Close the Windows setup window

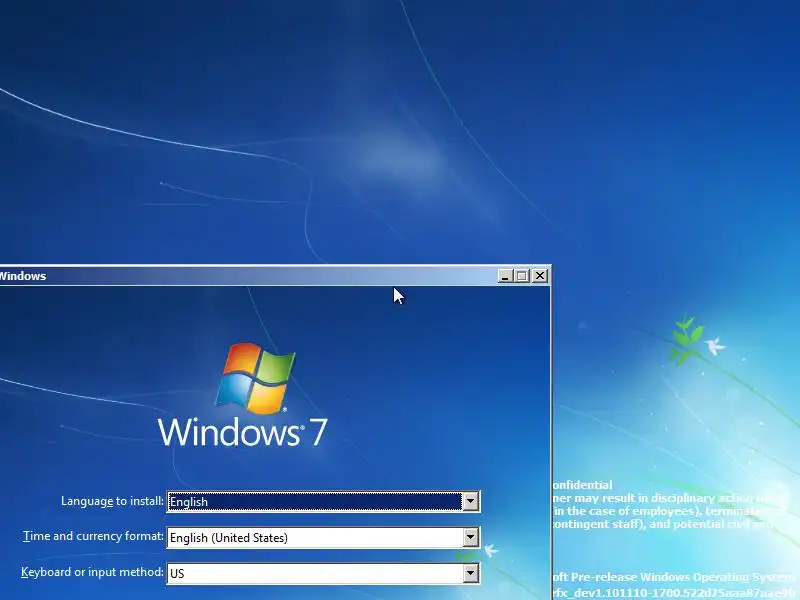[x=540, y=276]
